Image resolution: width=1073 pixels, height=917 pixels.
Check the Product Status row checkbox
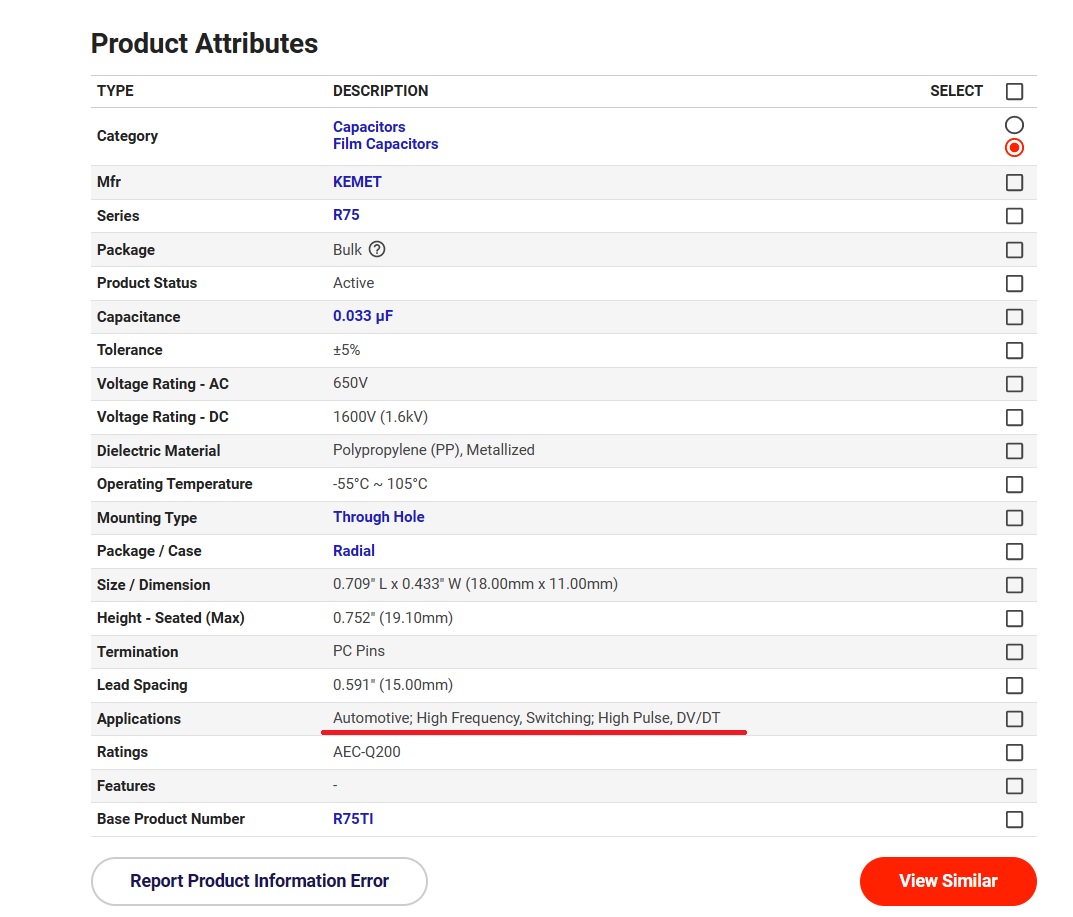tap(1014, 283)
